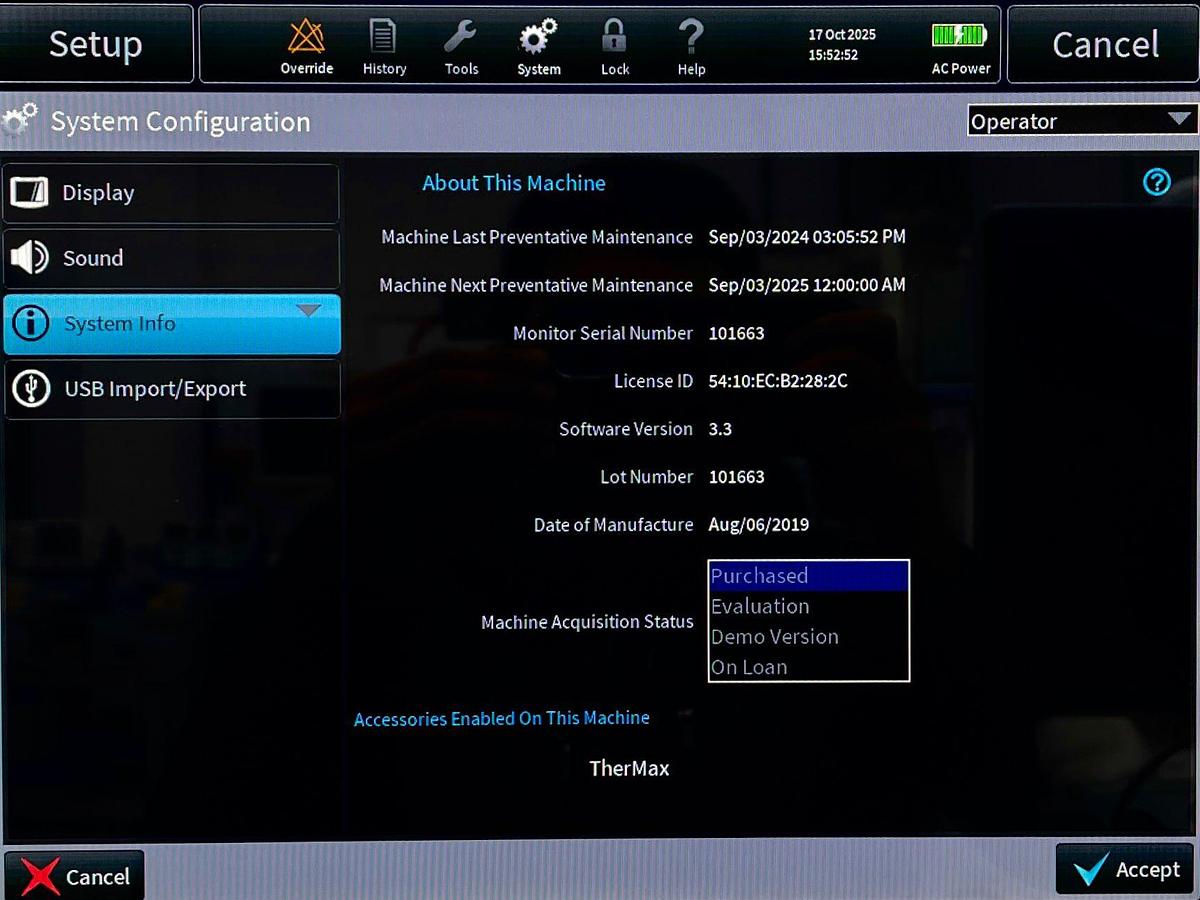This screenshot has width=1200, height=900.
Task: Choose Evaluation in acquisition status list
Action: pos(808,606)
